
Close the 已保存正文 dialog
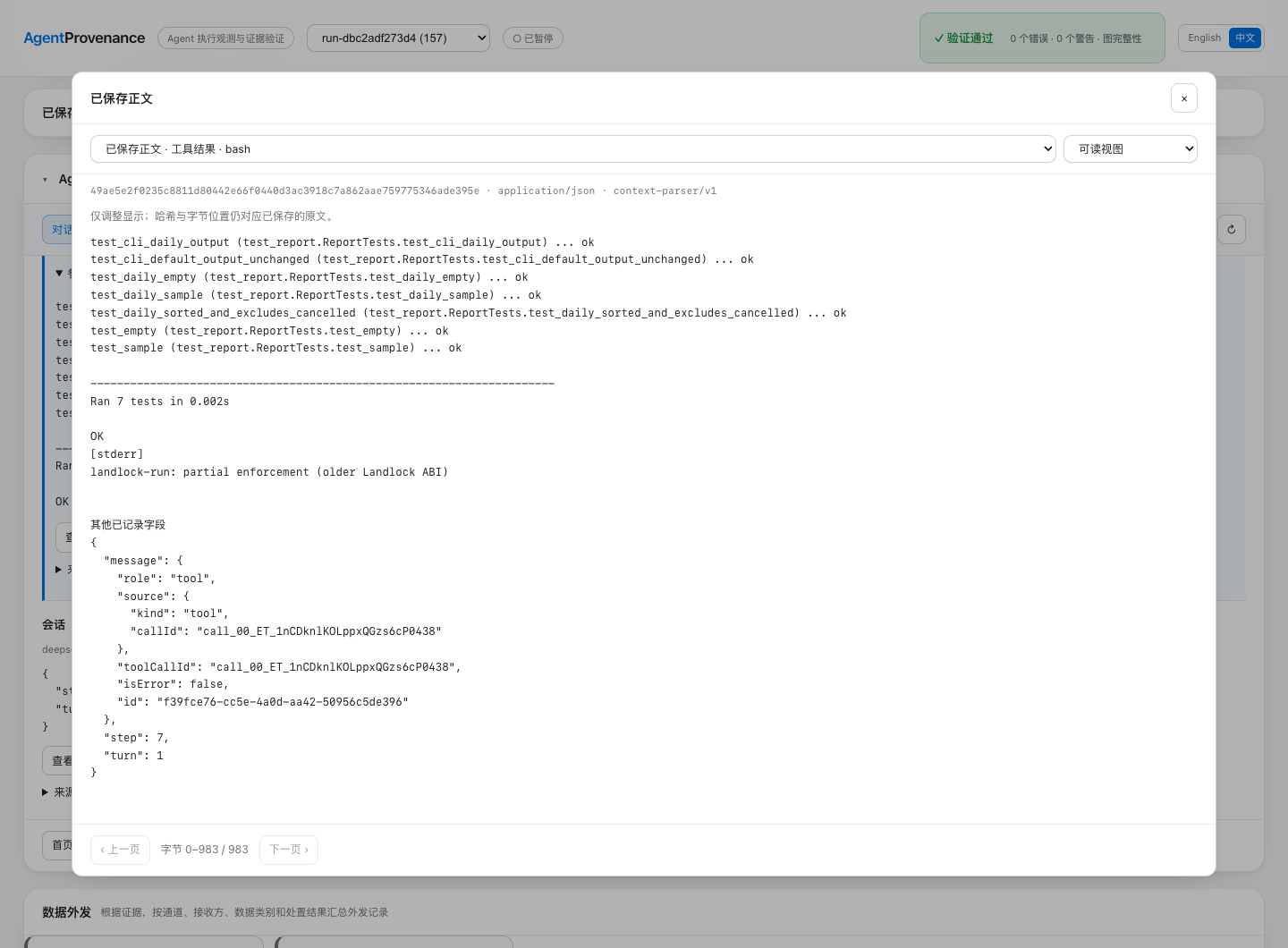point(1183,98)
